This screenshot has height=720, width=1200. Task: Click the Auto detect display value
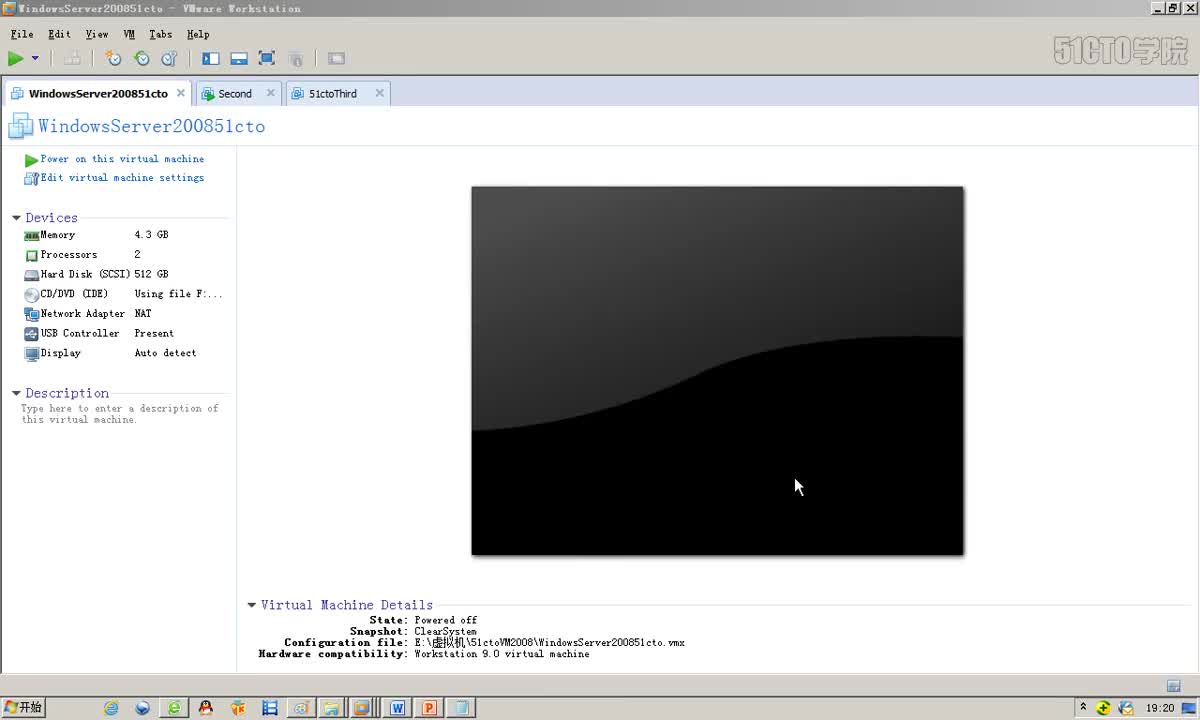pyautogui.click(x=166, y=353)
